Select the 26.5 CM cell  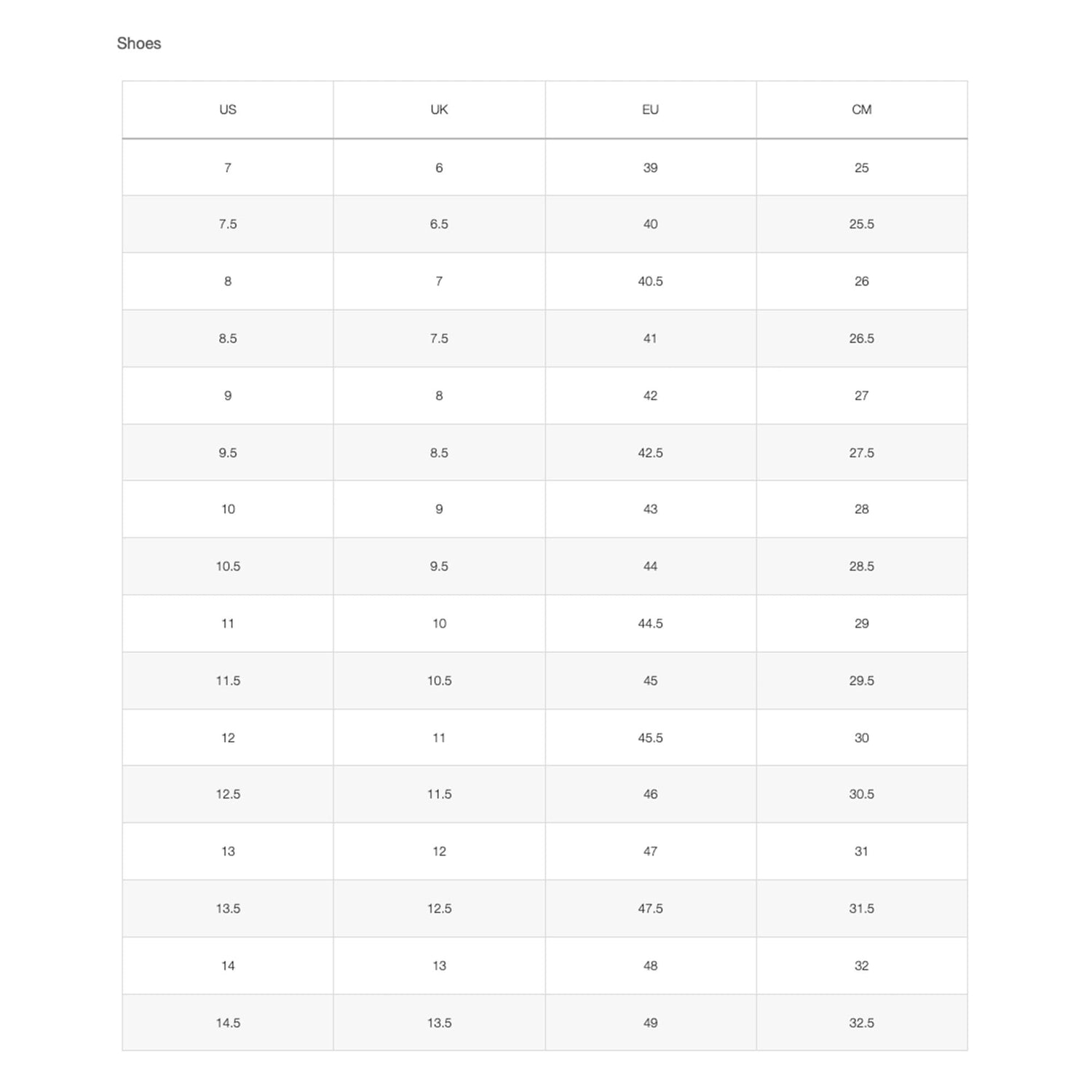click(861, 339)
